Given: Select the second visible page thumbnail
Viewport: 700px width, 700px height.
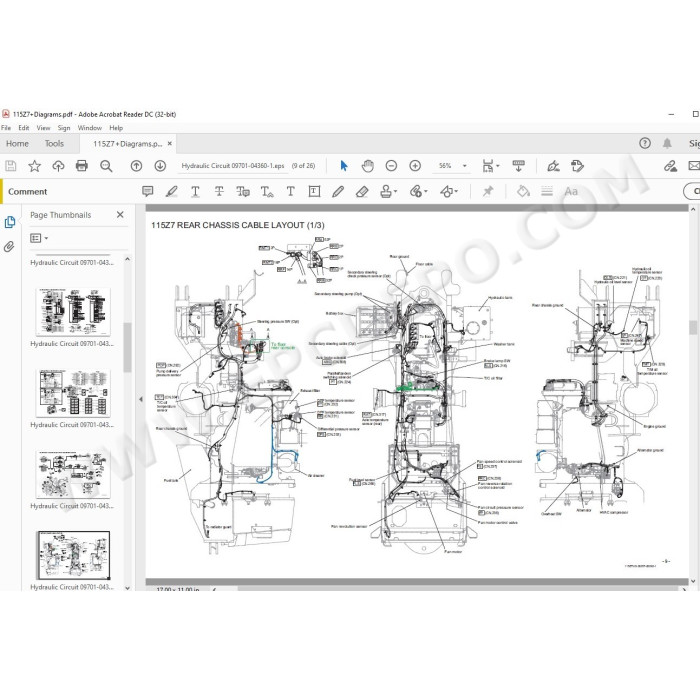Looking at the screenshot, I should [73, 393].
